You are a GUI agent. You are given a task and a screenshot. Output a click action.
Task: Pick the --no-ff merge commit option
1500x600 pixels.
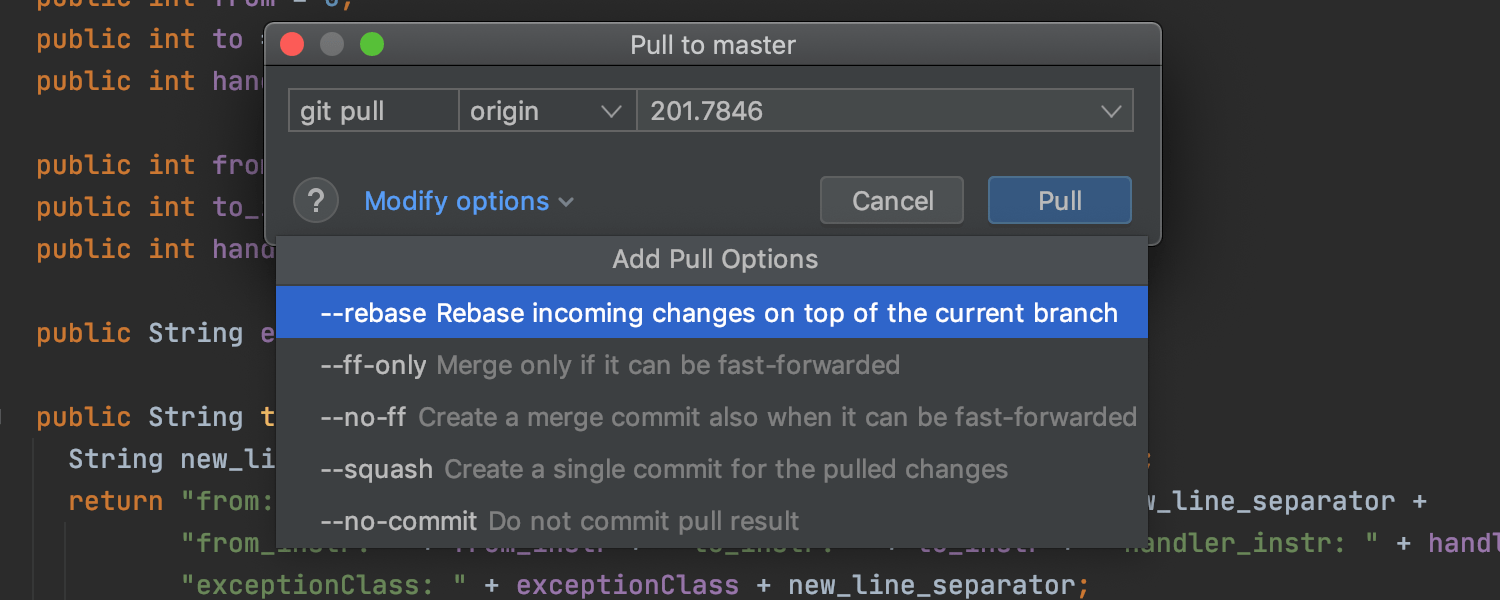coord(727,417)
